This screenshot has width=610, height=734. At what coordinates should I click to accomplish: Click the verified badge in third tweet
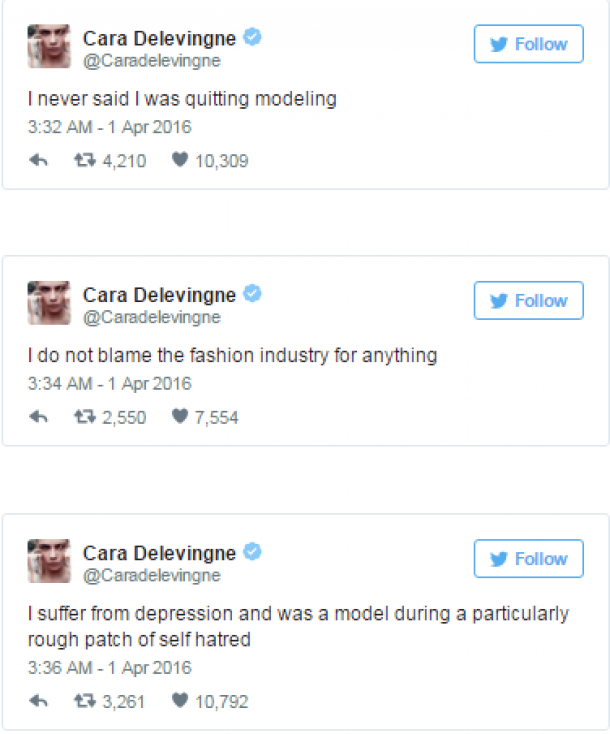point(254,552)
